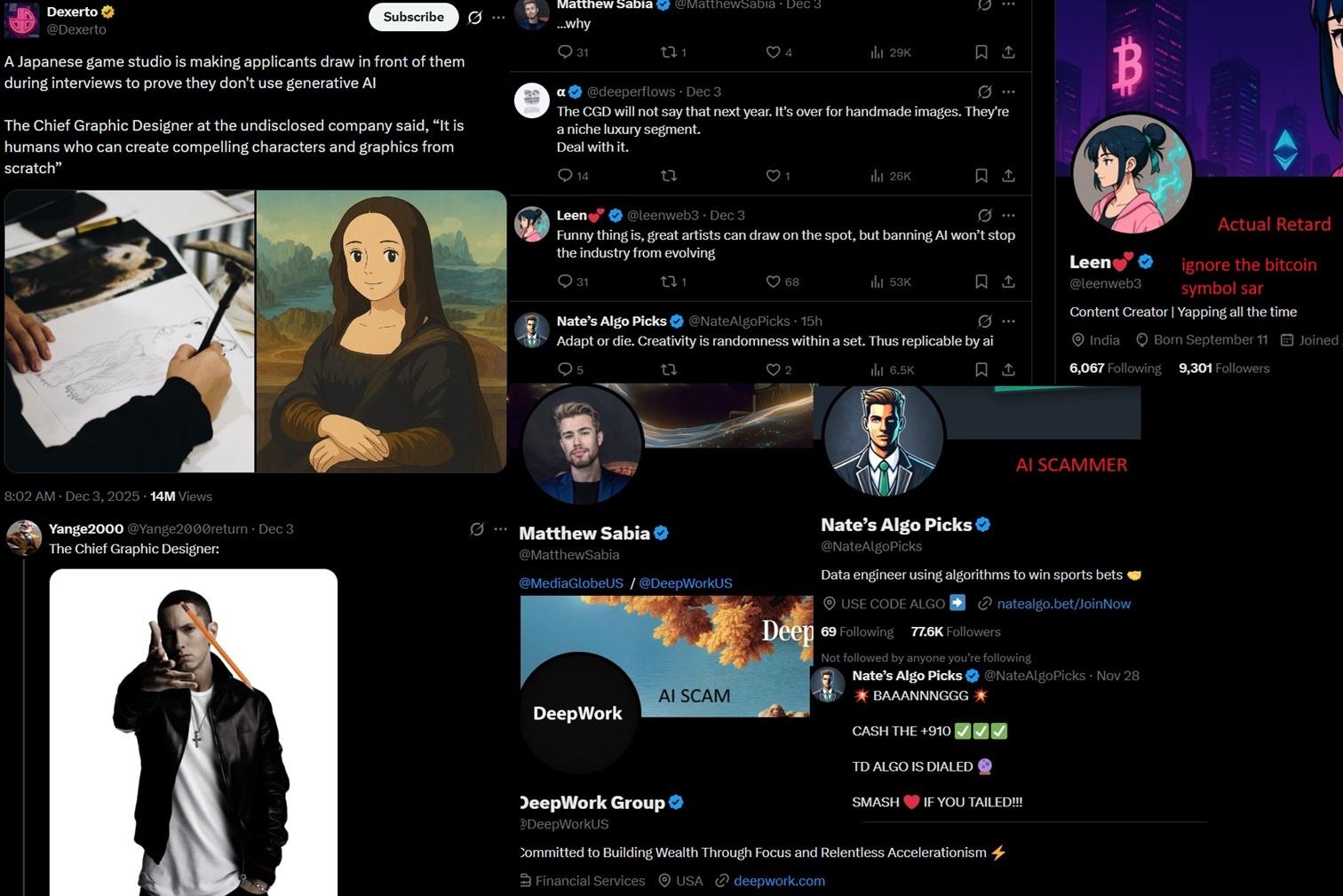This screenshot has height=896, width=1343.
Task: Open Grok icon beside Subscribe button
Action: click(x=475, y=17)
